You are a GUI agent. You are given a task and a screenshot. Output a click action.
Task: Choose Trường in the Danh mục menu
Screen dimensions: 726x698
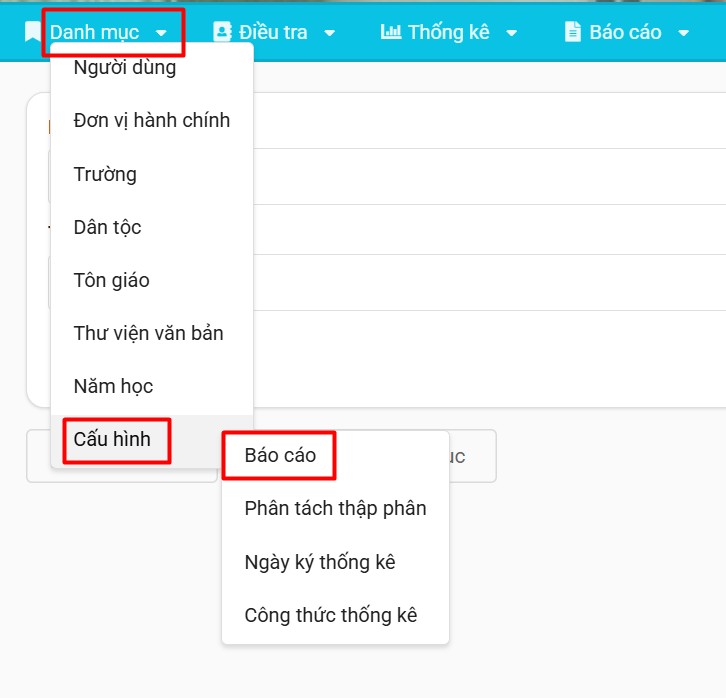105,174
